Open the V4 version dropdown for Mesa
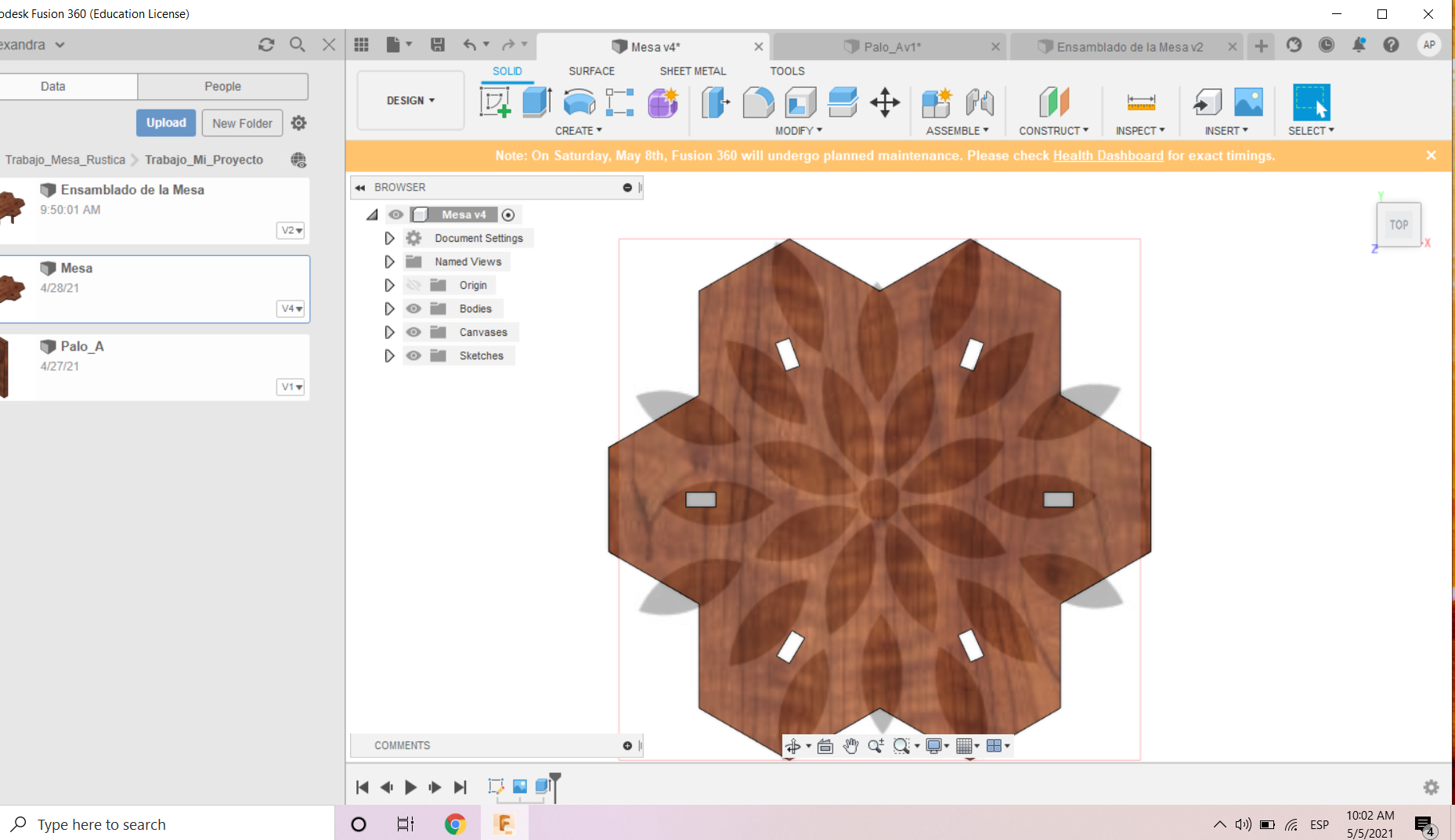The height and width of the screenshot is (840, 1455). pos(291,308)
